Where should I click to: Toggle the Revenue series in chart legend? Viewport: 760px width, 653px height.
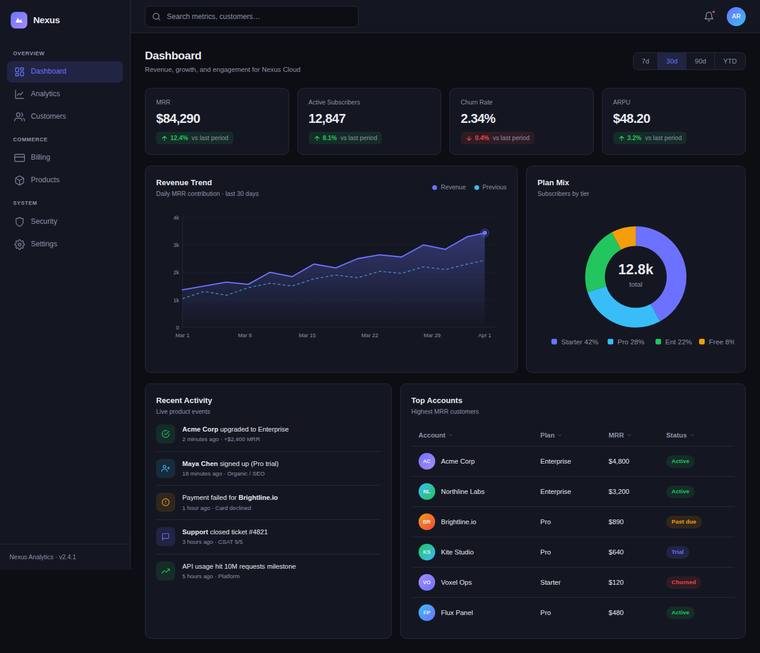pyautogui.click(x=449, y=187)
